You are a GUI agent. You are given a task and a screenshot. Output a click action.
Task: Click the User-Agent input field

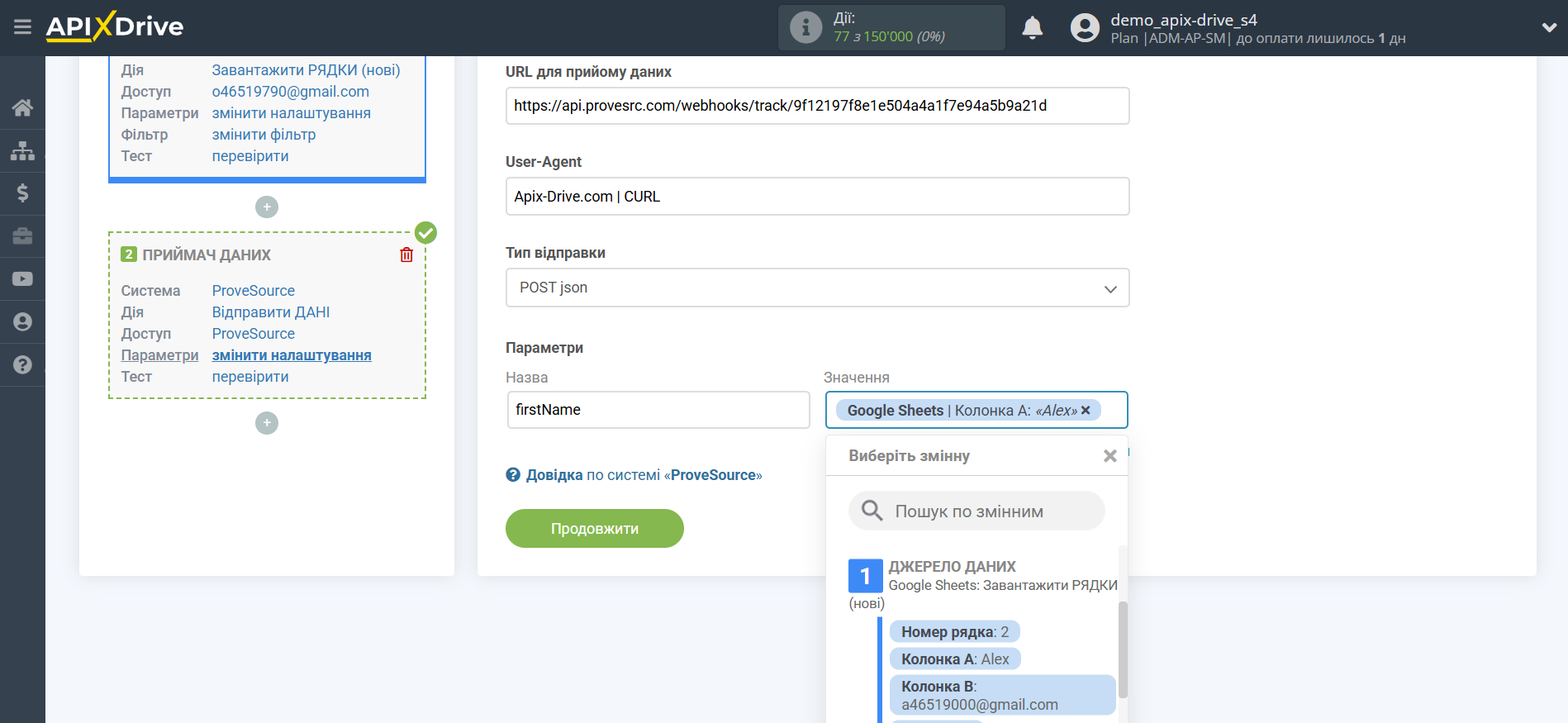818,197
